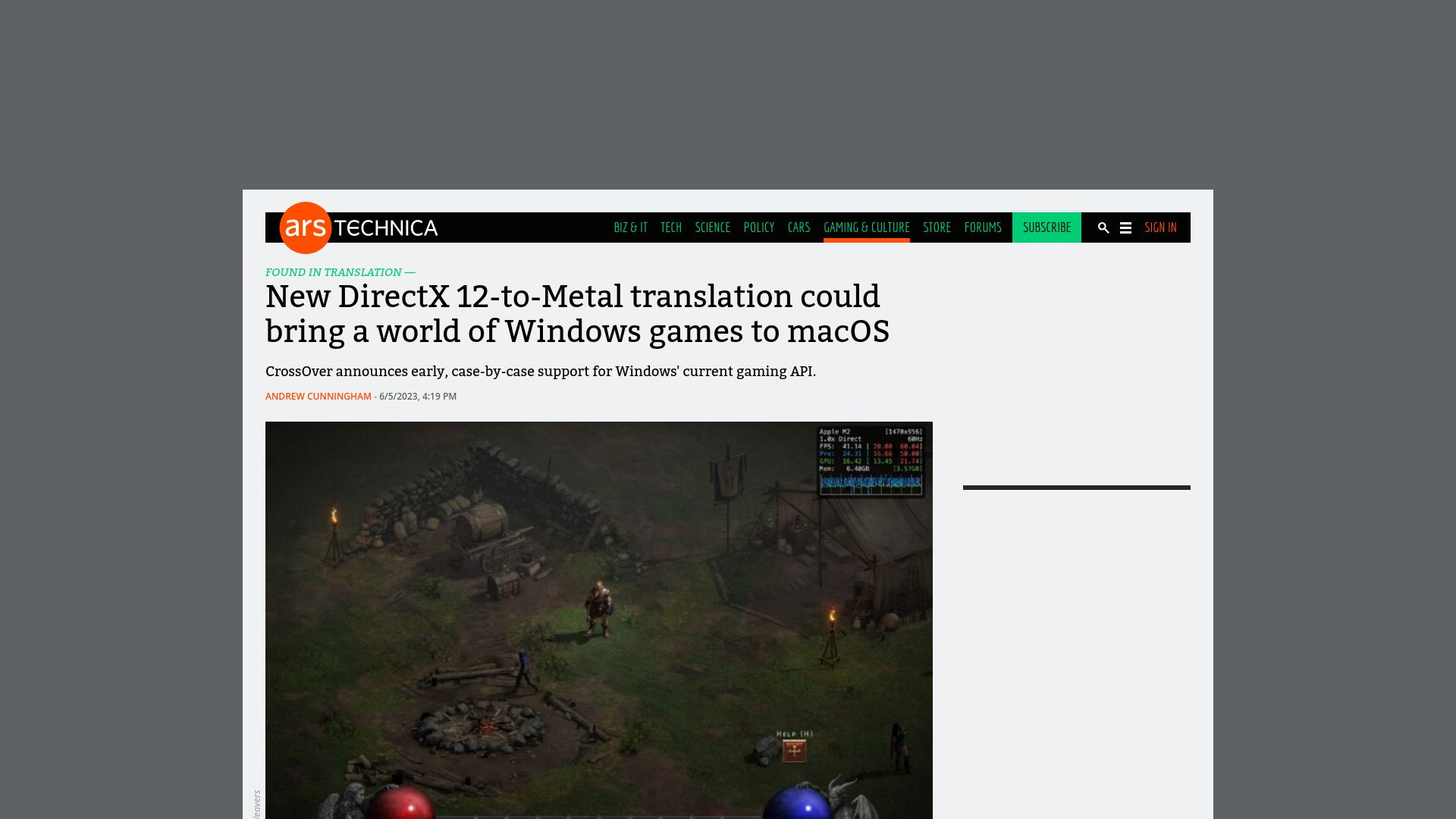This screenshot has width=1456, height=819.
Task: Open the Policy section
Action: pos(759,227)
